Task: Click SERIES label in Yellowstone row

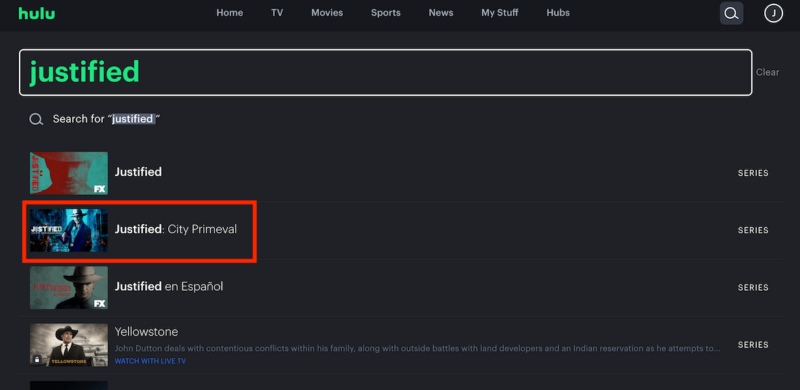Action: 753,345
